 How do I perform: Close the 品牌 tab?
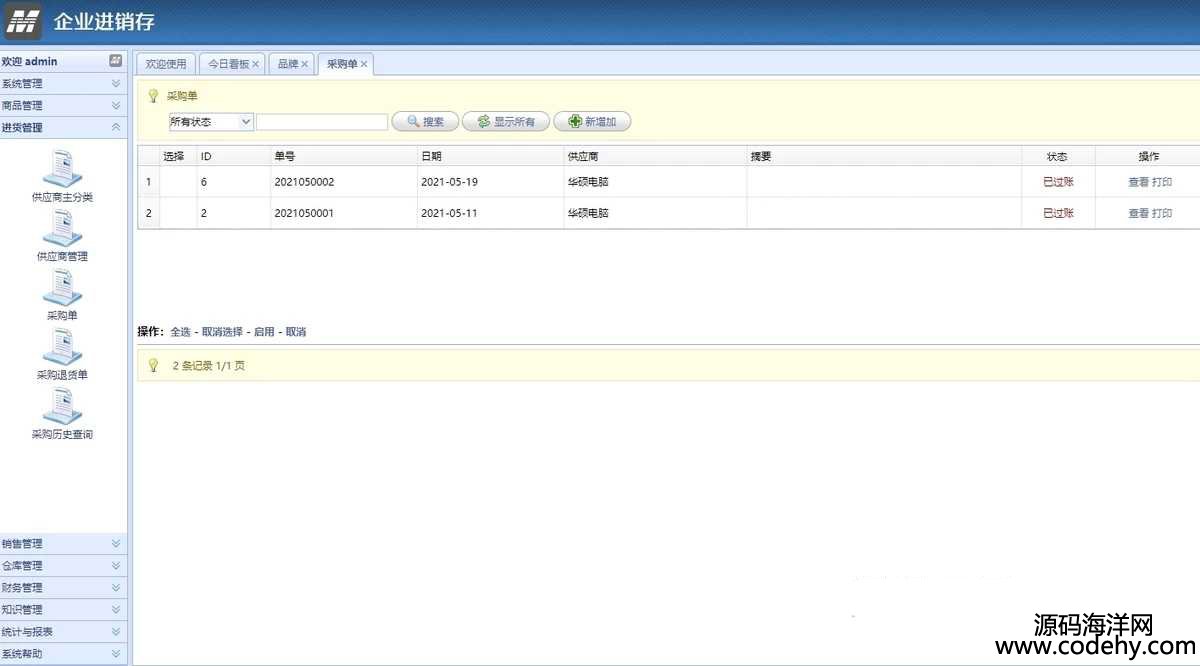[304, 64]
